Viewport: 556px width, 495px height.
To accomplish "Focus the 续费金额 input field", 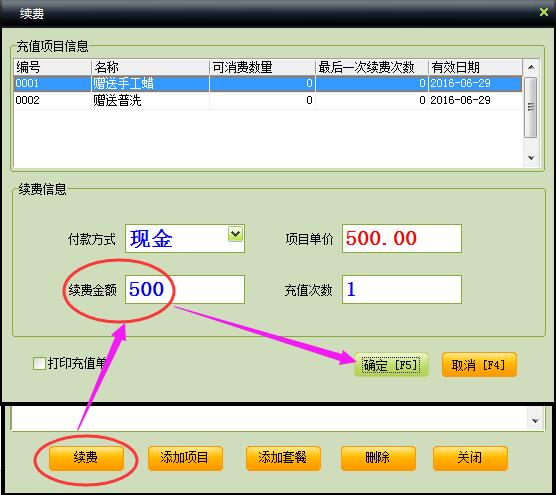I will 185,289.
